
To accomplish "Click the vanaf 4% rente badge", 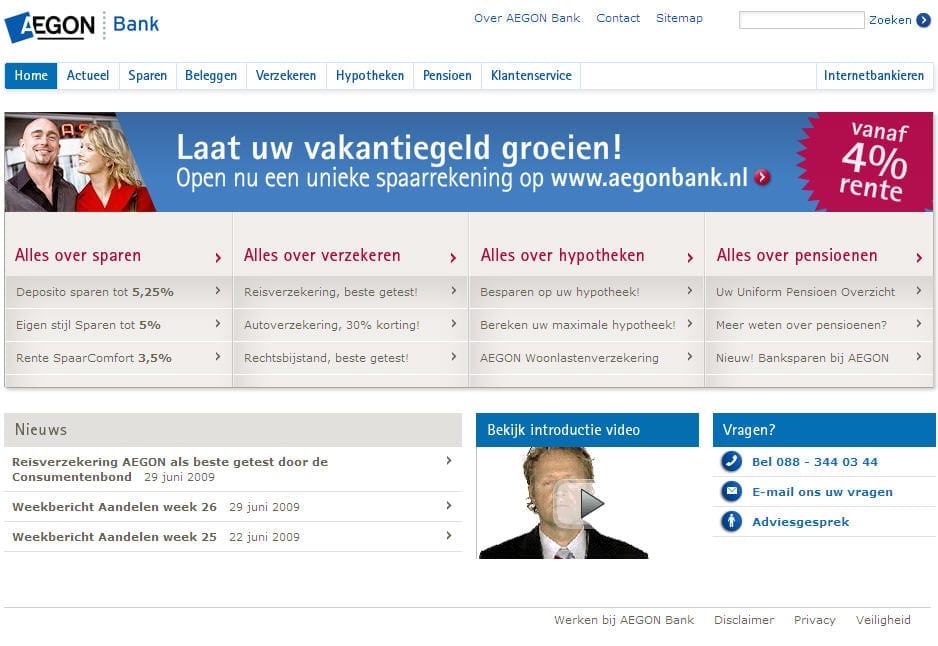I will click(x=867, y=162).
